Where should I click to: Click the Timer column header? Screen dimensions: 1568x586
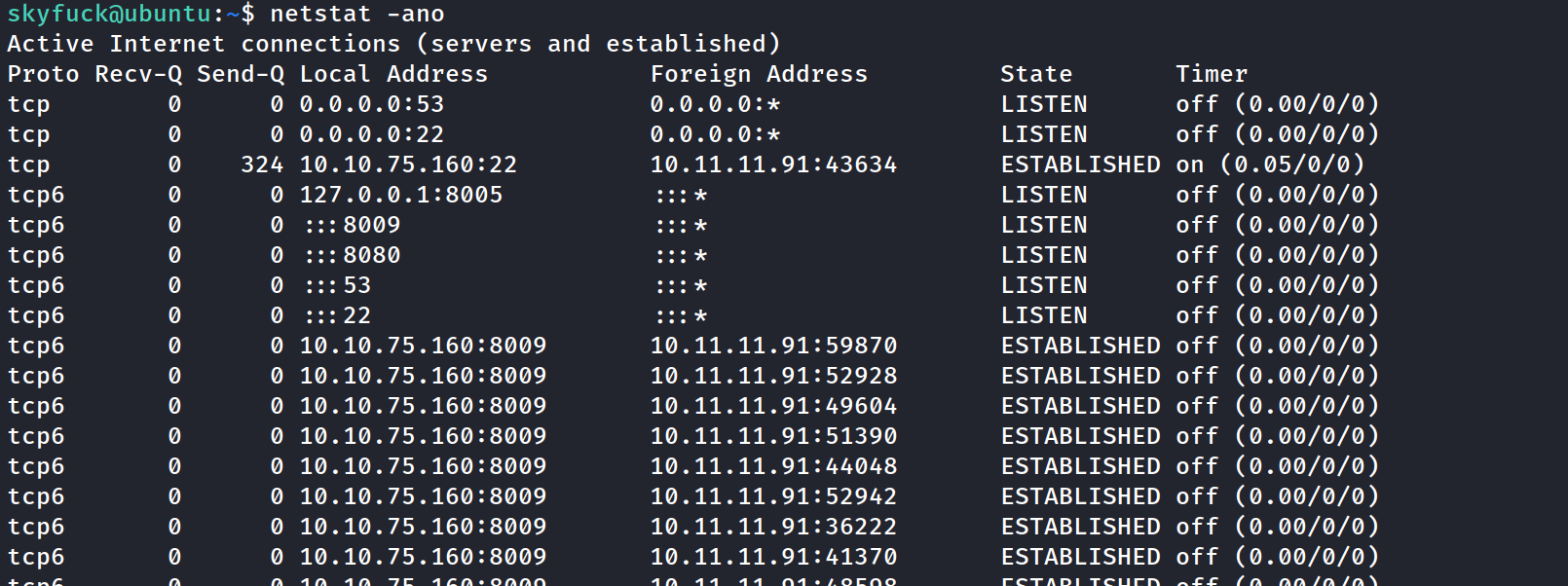[1211, 74]
